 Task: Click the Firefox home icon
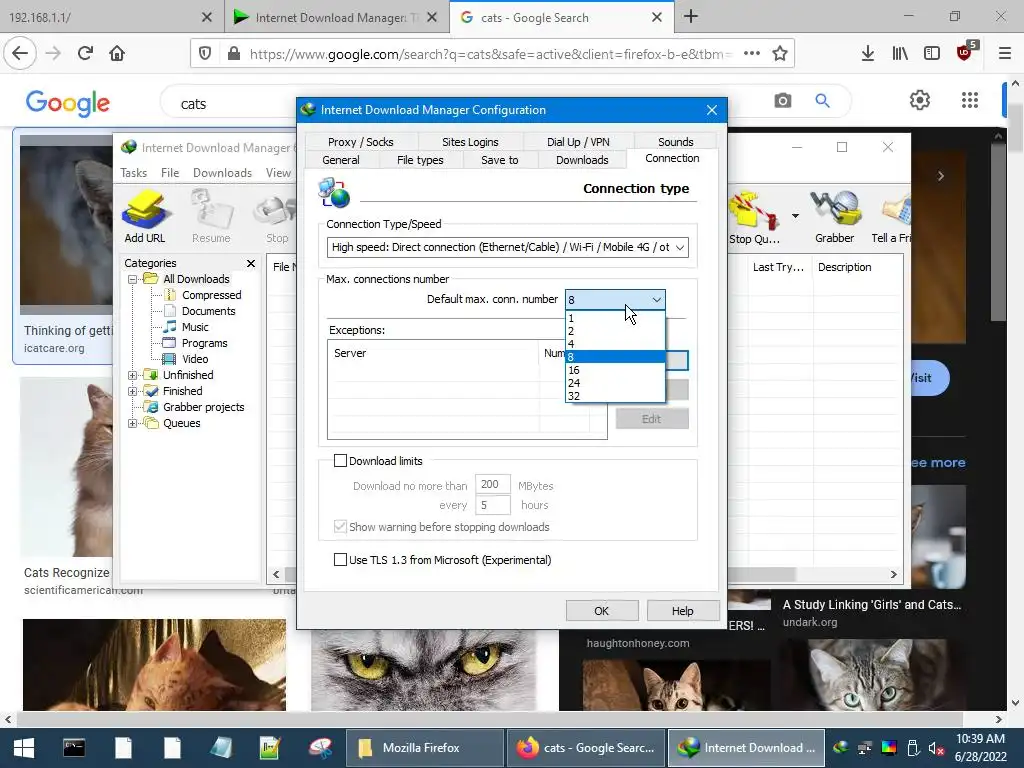117,53
